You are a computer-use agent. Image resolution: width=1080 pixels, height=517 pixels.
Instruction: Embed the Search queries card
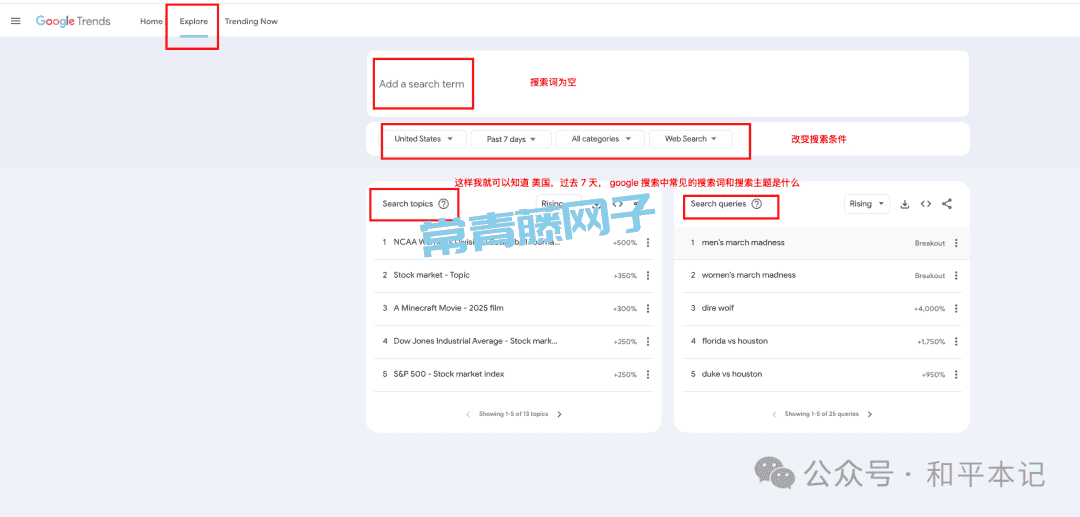926,204
